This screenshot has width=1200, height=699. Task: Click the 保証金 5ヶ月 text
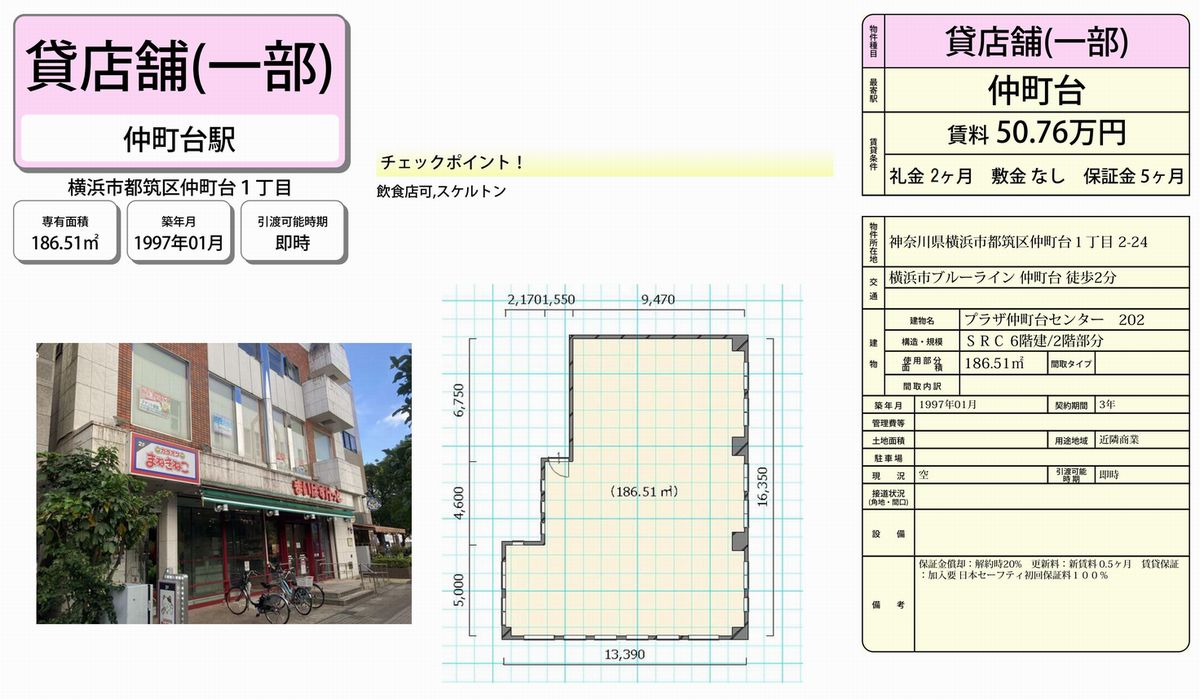coord(1133,177)
